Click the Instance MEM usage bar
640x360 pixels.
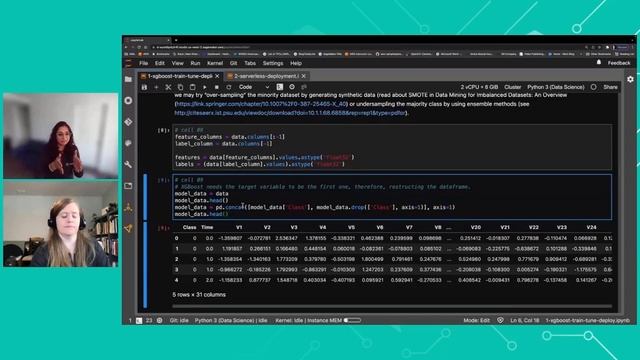pyautogui.click(x=352, y=320)
